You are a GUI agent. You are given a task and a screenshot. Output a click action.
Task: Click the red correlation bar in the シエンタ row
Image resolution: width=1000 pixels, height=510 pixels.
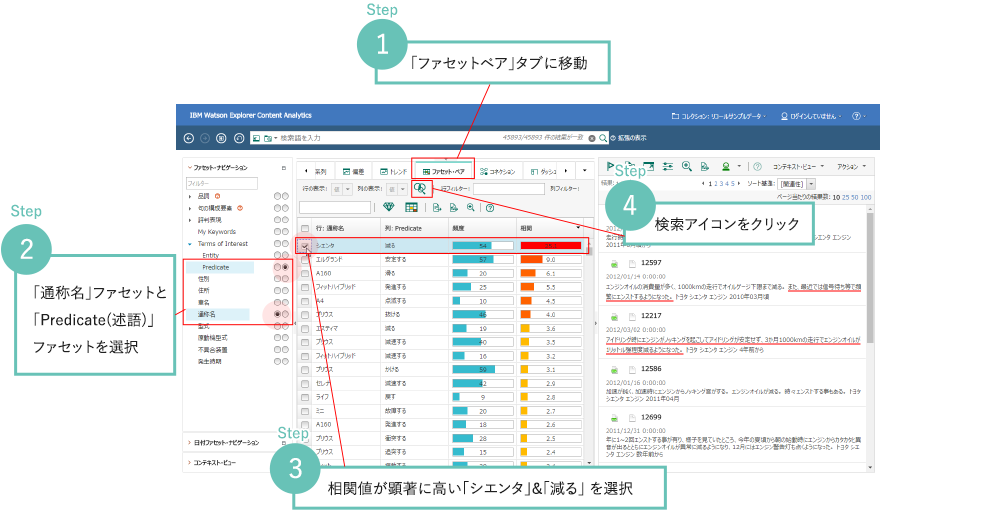click(x=551, y=245)
